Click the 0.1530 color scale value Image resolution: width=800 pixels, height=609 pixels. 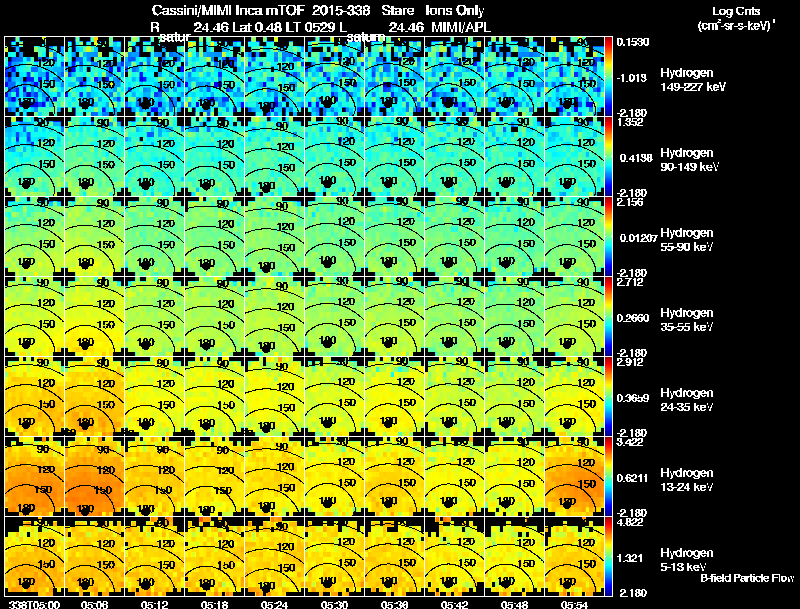(633, 42)
